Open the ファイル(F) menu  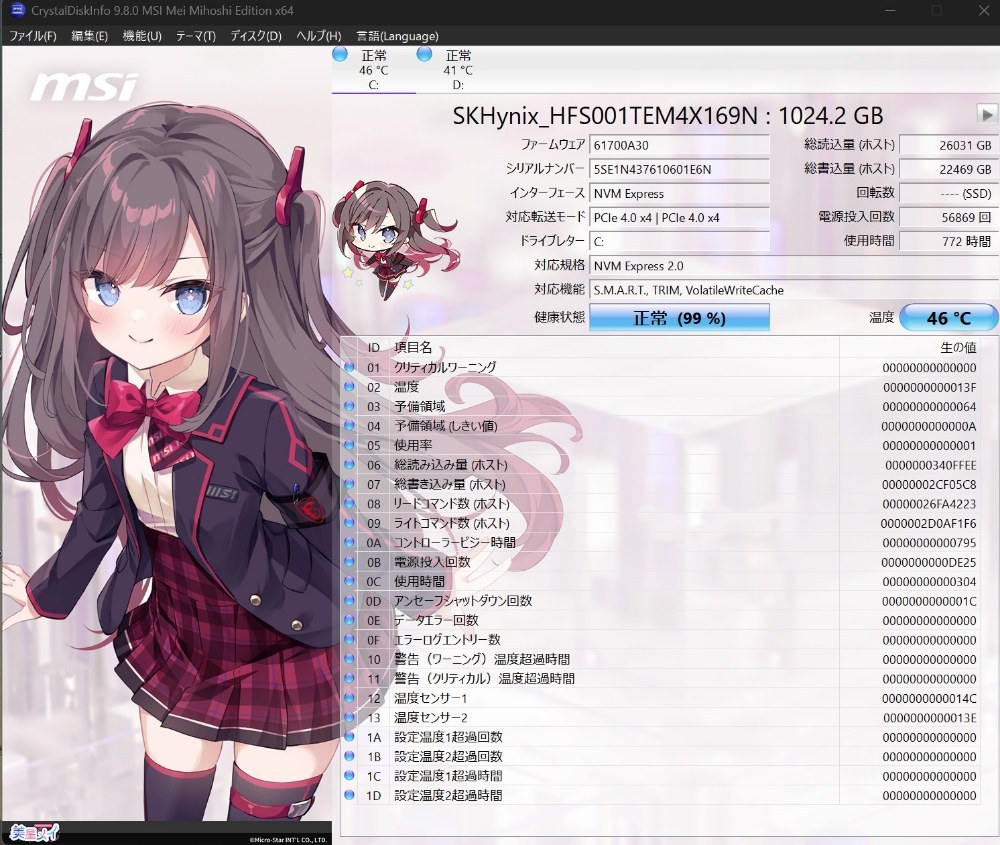[x=33, y=36]
